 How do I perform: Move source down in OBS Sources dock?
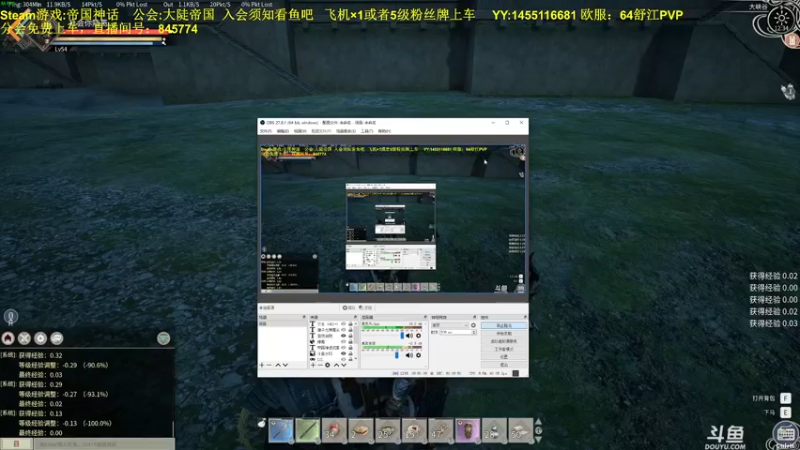(x=344, y=365)
